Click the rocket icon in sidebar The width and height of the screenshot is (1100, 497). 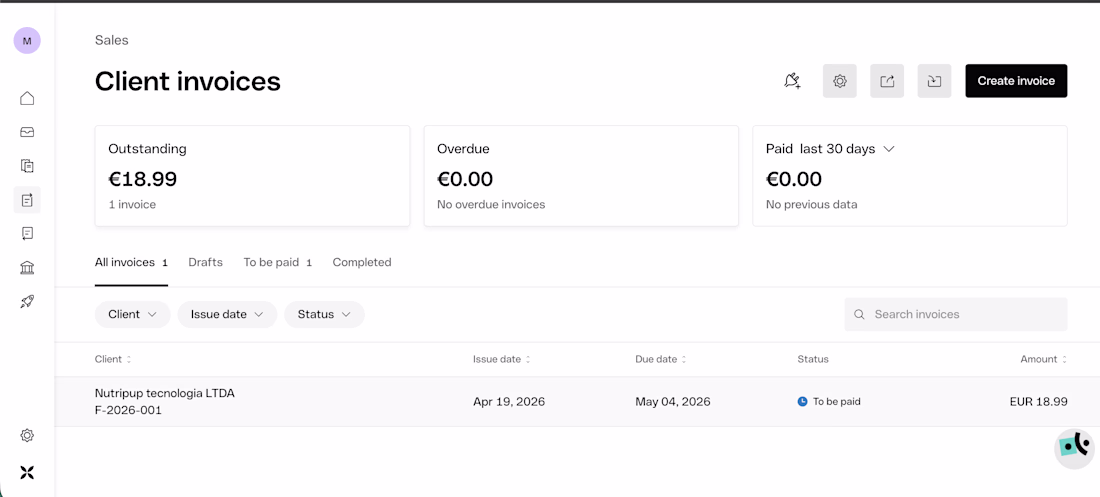pyautogui.click(x=27, y=301)
